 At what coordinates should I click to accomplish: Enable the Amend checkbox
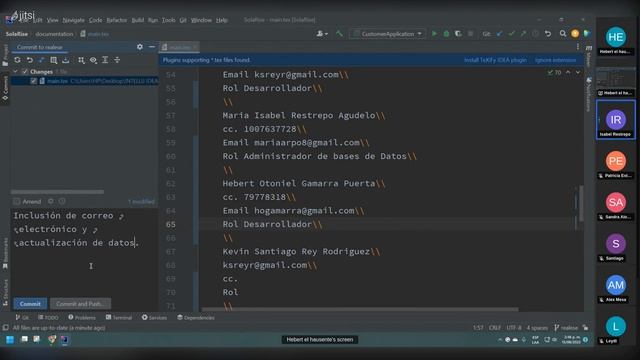[17, 201]
